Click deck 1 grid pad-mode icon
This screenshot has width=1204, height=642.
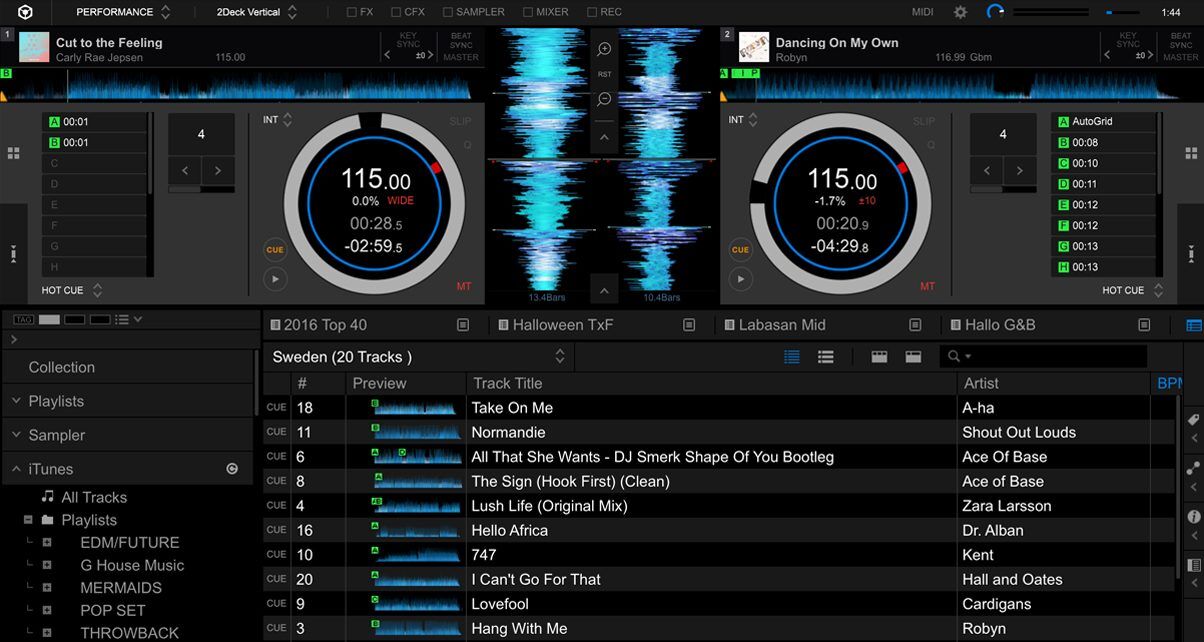pyautogui.click(x=13, y=153)
